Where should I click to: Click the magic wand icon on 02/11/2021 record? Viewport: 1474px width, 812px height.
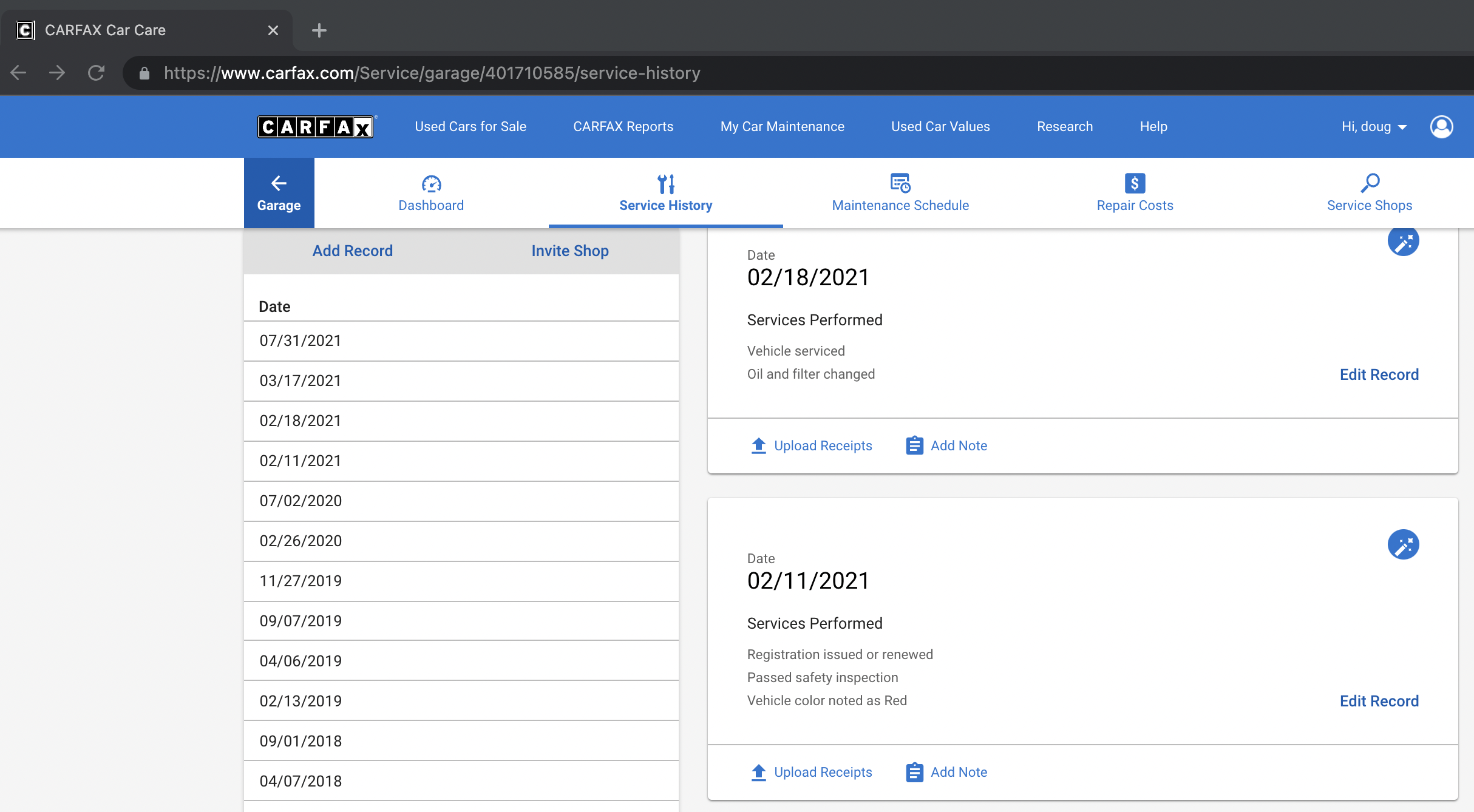tap(1403, 544)
